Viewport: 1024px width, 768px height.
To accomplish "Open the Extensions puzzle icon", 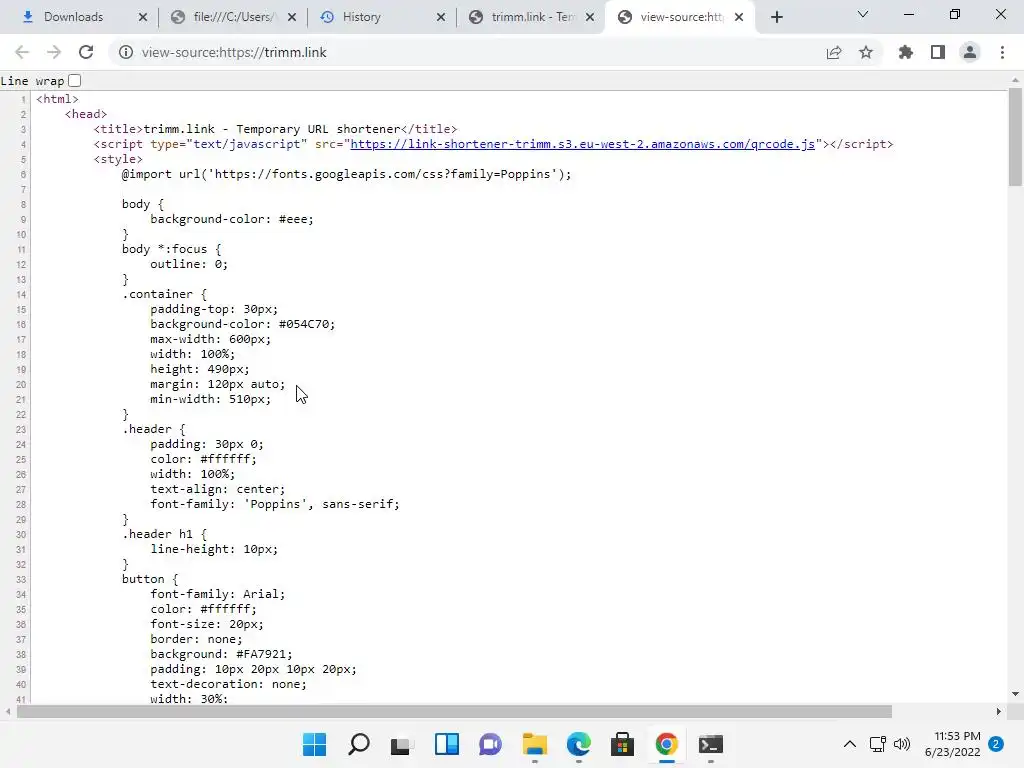I will click(x=906, y=52).
